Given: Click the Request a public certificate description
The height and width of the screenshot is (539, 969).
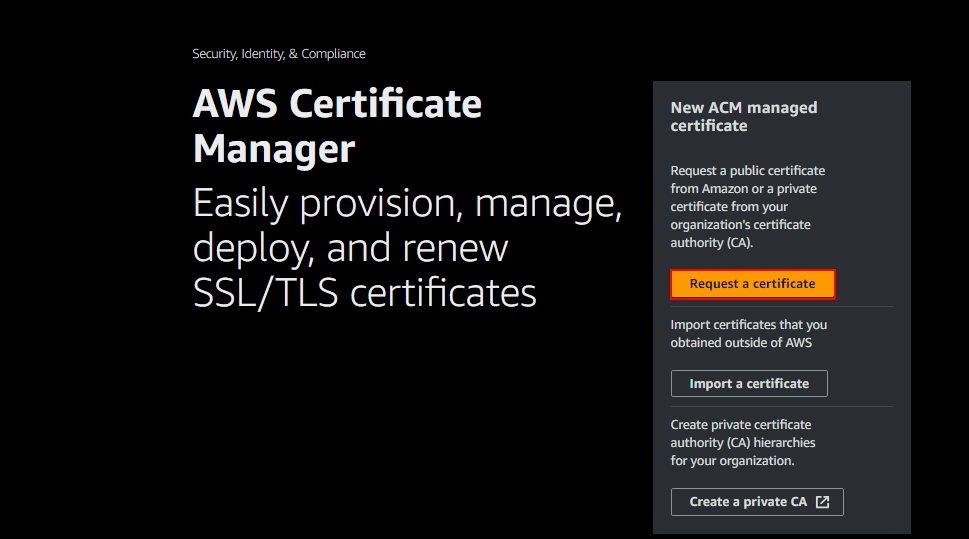Looking at the screenshot, I should [747, 171].
